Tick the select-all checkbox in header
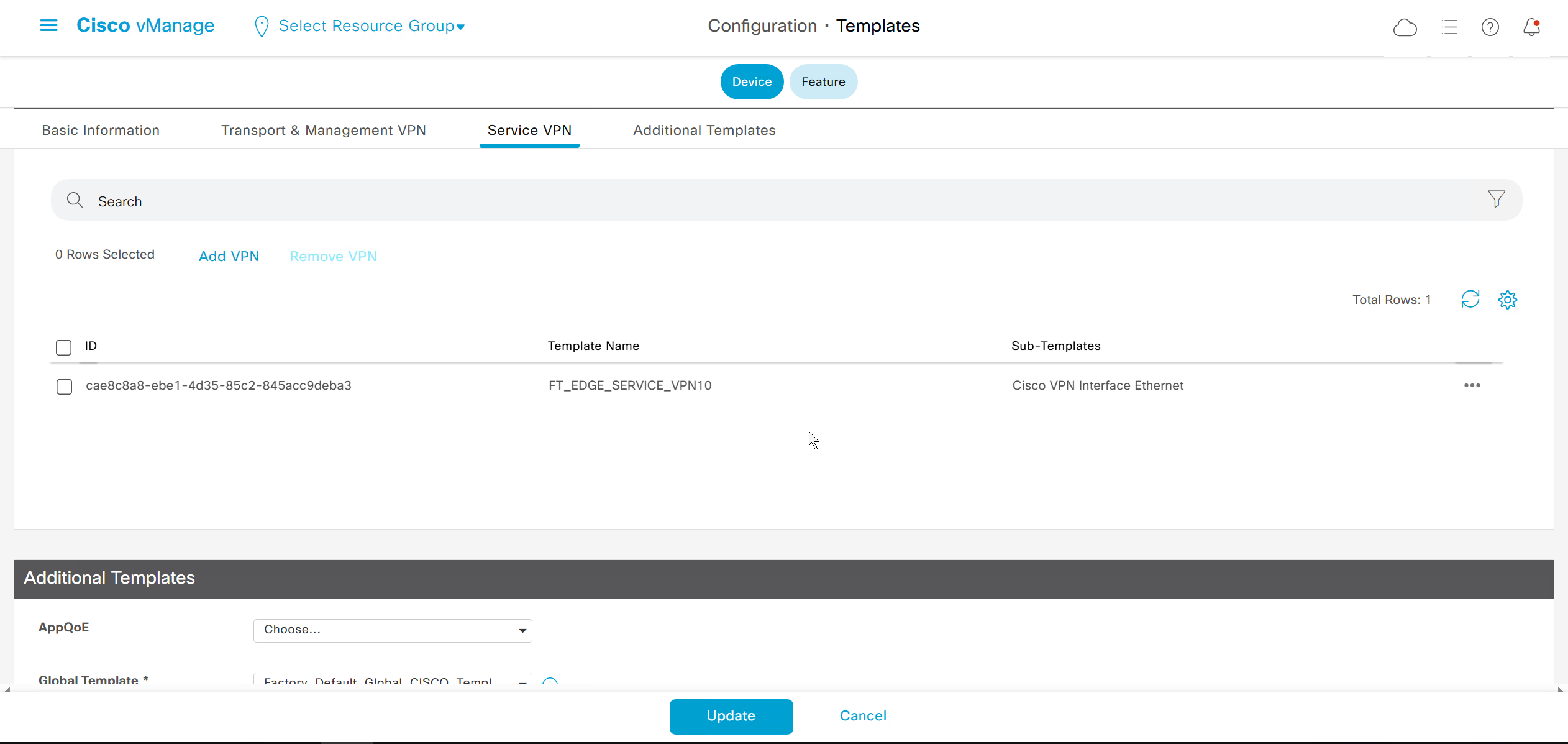 point(64,347)
